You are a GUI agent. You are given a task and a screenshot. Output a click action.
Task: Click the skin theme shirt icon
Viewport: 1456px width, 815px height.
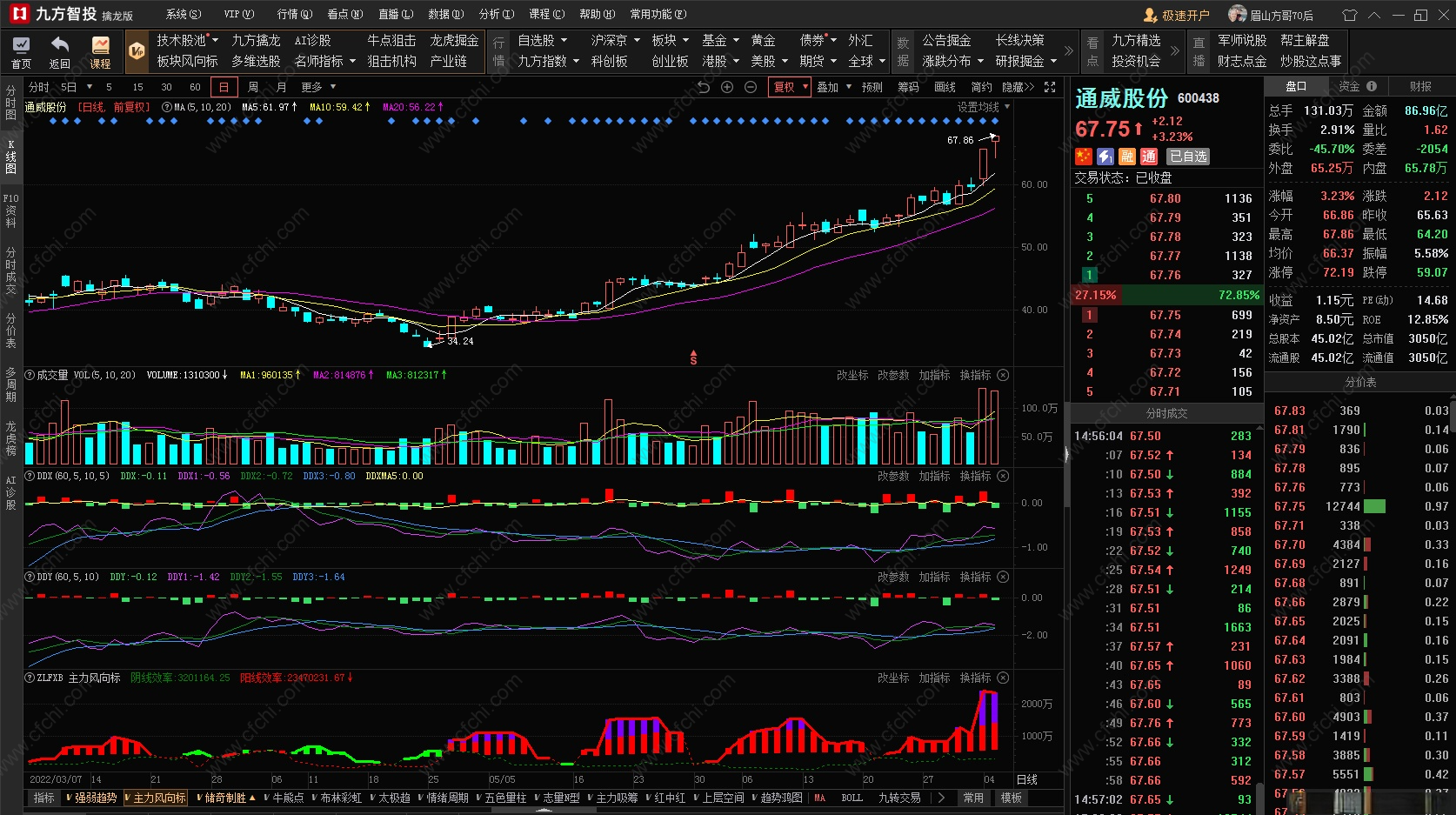[1349, 15]
